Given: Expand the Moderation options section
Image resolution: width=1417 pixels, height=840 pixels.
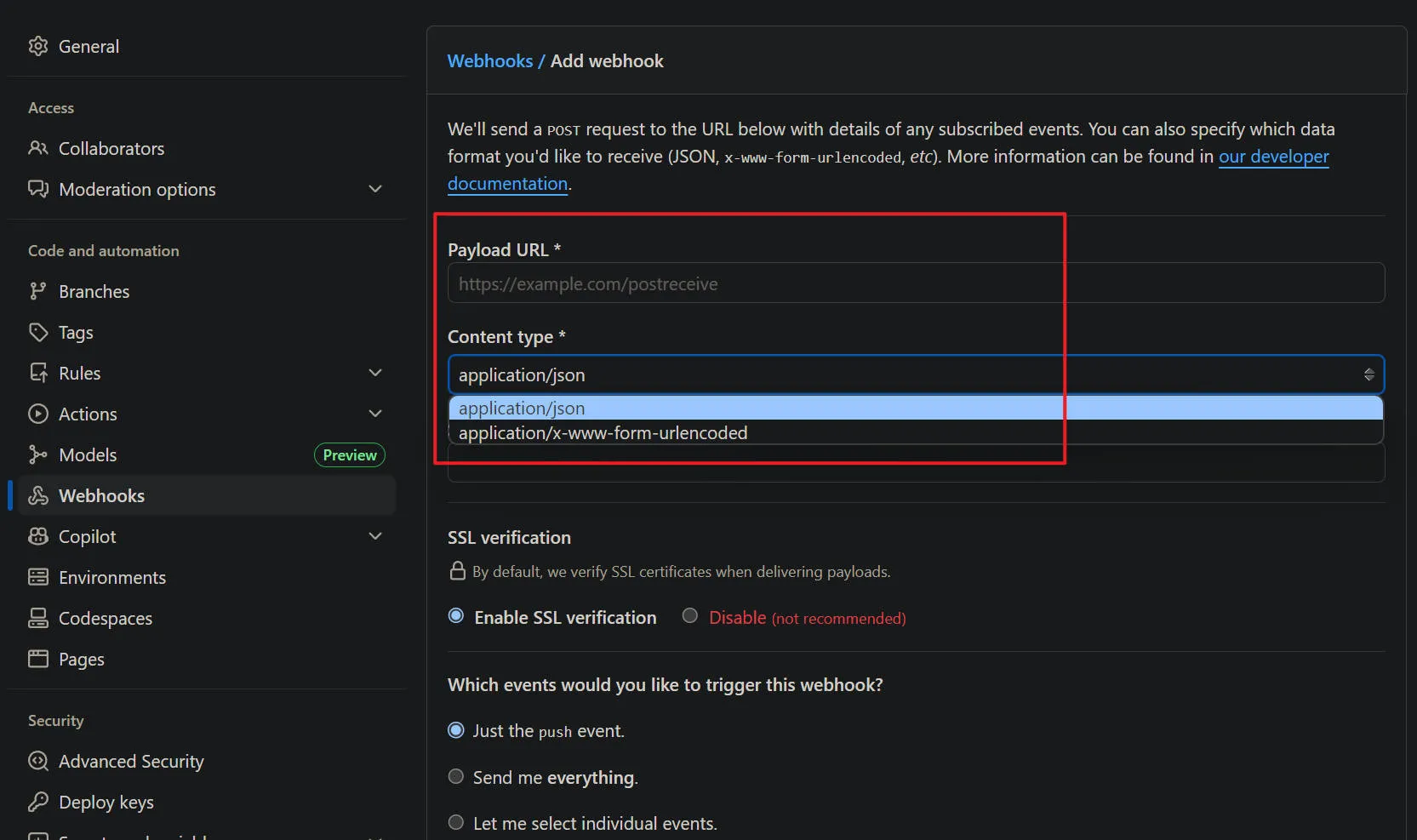Looking at the screenshot, I should [x=375, y=189].
